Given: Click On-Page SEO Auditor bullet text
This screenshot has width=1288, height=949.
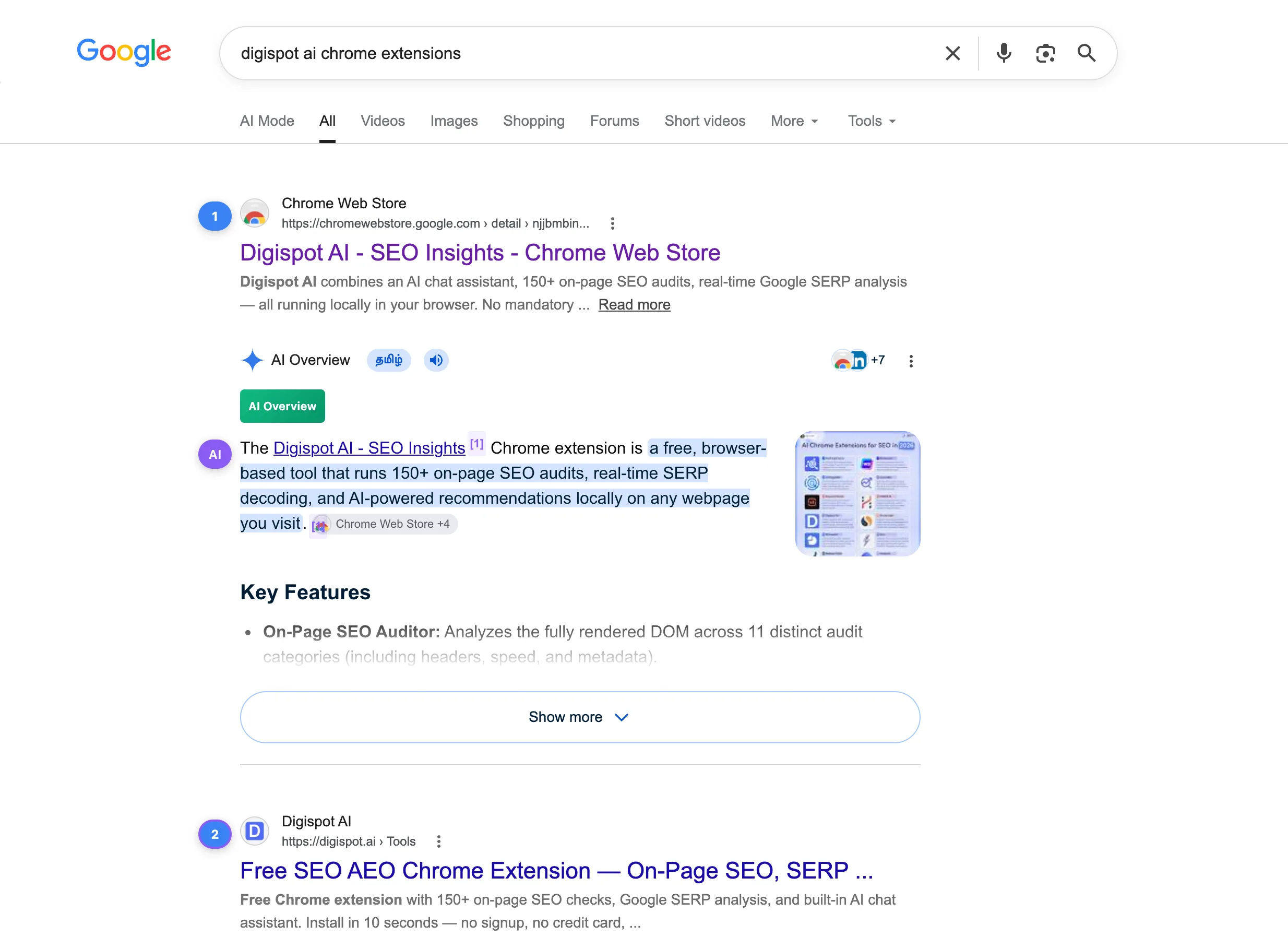Looking at the screenshot, I should (563, 644).
